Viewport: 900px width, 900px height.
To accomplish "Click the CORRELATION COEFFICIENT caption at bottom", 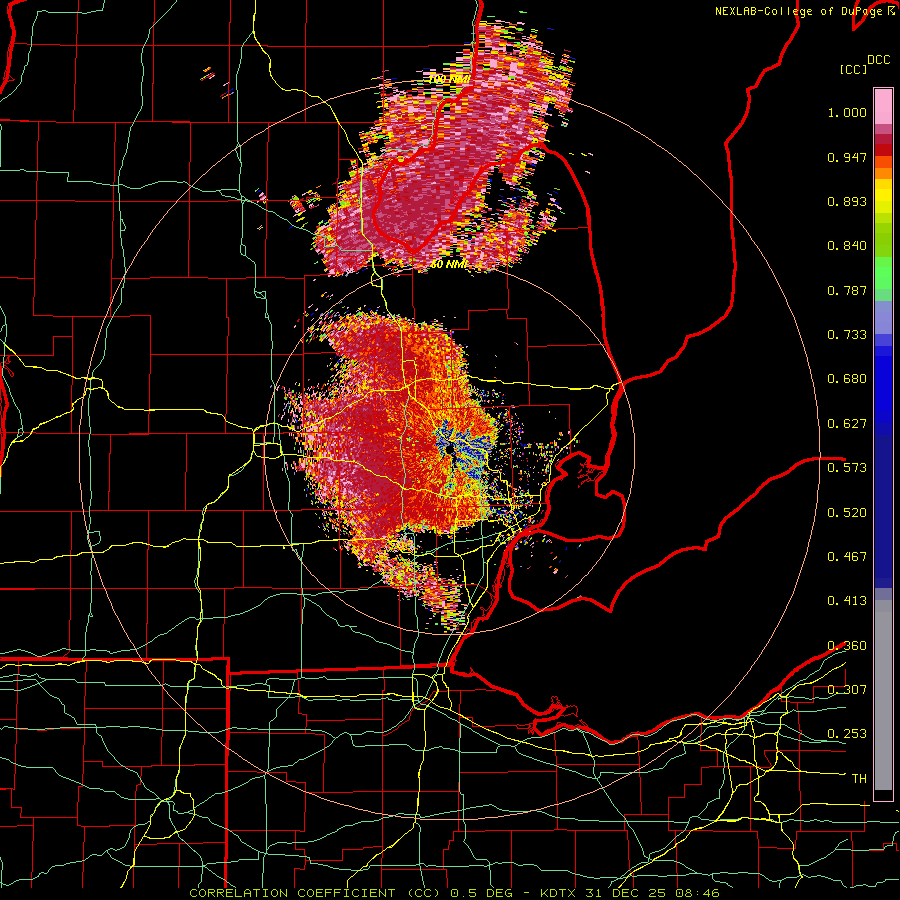I will (453, 893).
